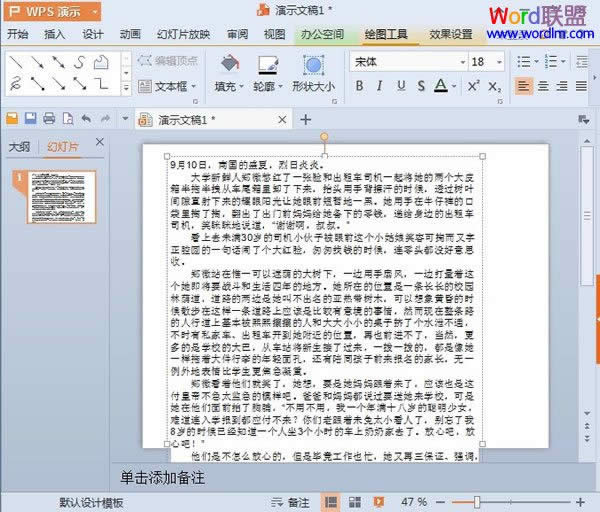The width and height of the screenshot is (600, 512).
Task: Click the font color A button
Action: 441,86
